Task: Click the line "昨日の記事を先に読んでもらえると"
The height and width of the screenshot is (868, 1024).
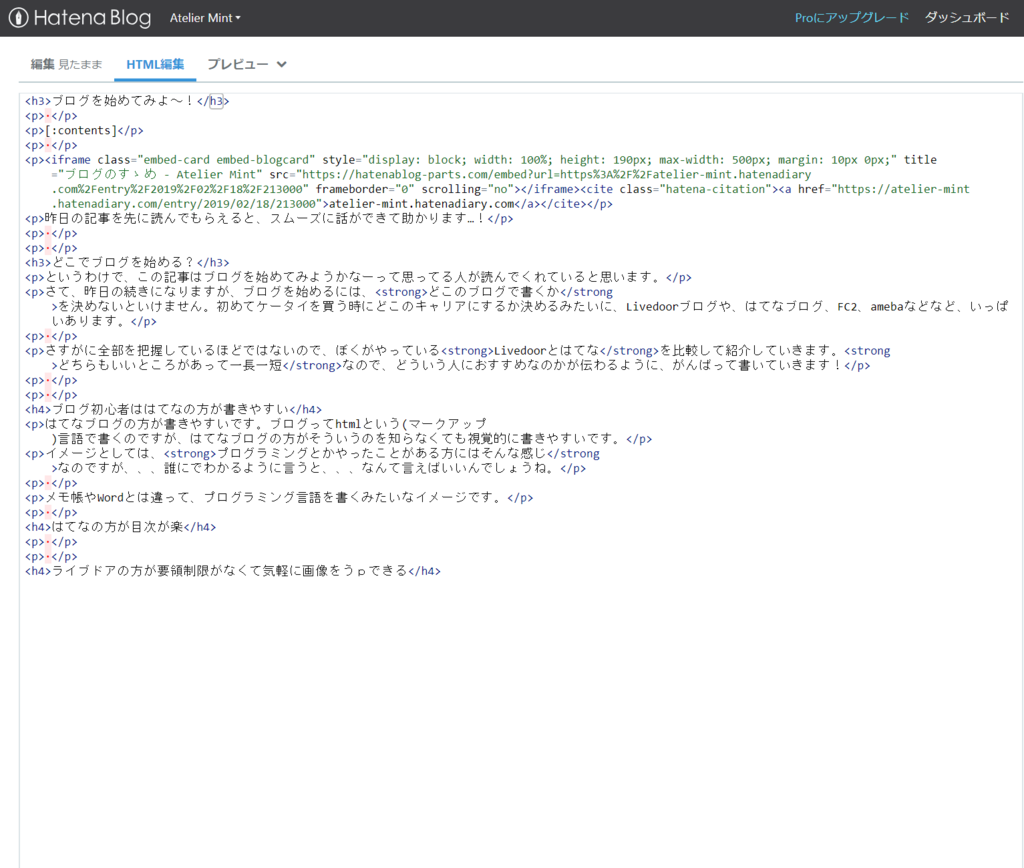Action: 269,219
